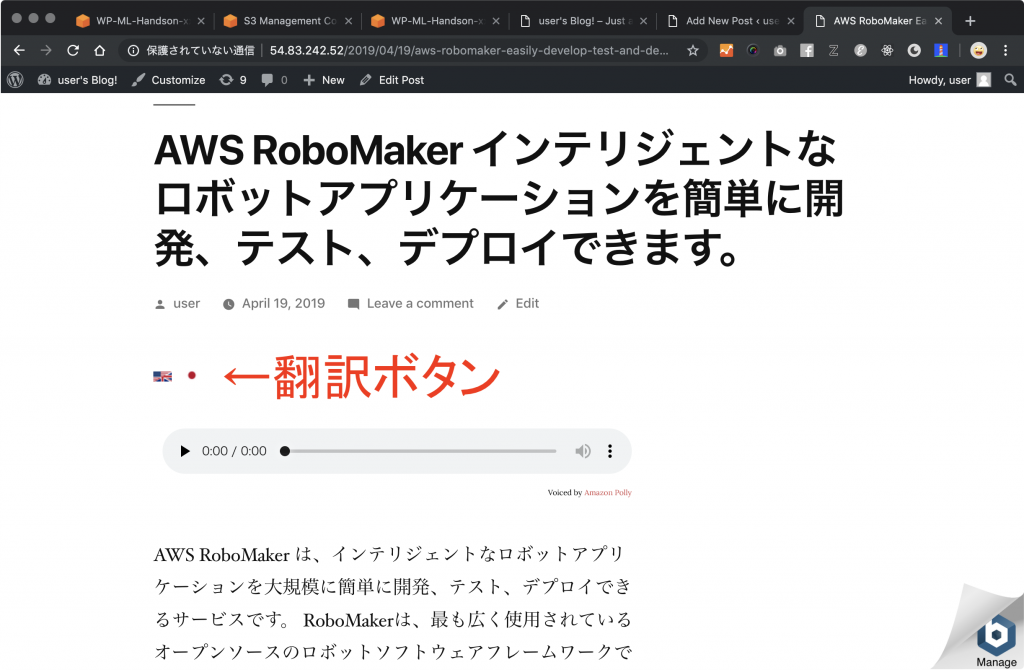Screen dimensions: 1024x670
Task: Click the Facebook extension icon
Action: pos(807,50)
